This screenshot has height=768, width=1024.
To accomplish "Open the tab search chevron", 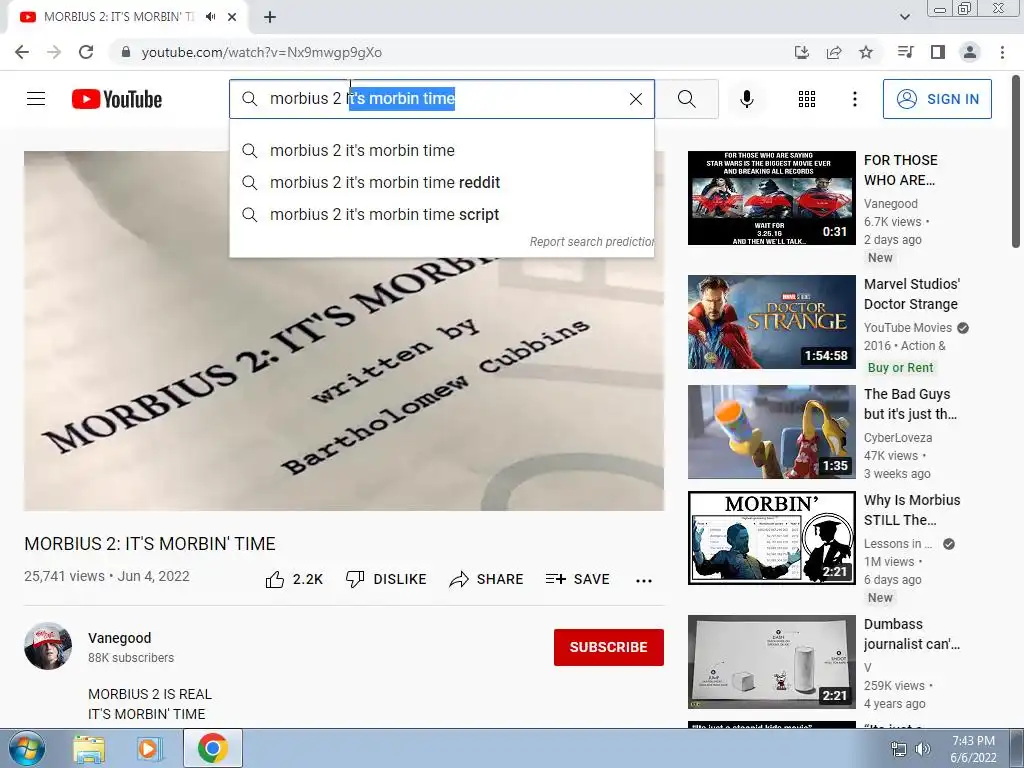I will [904, 17].
